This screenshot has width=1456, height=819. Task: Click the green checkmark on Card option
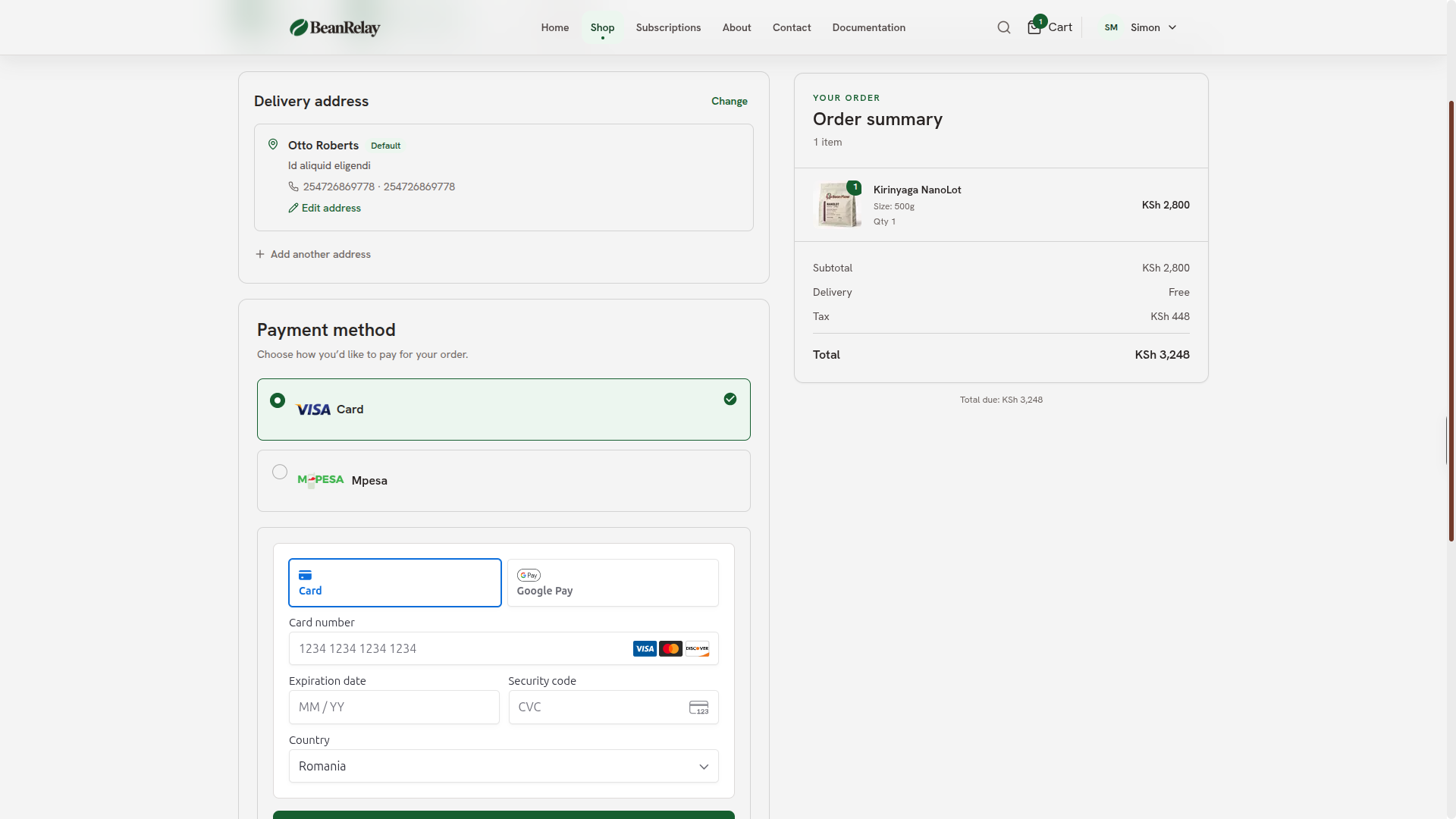(x=730, y=399)
